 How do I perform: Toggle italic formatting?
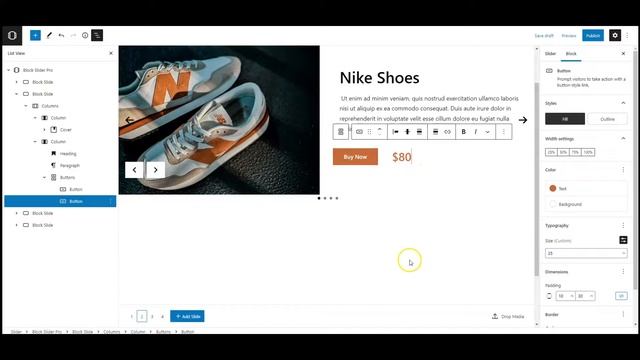(x=476, y=132)
